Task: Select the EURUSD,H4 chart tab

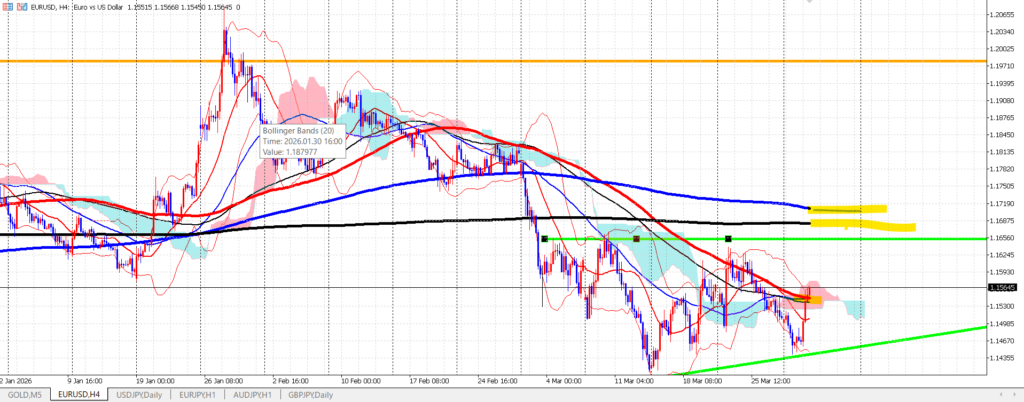Action: click(x=81, y=394)
